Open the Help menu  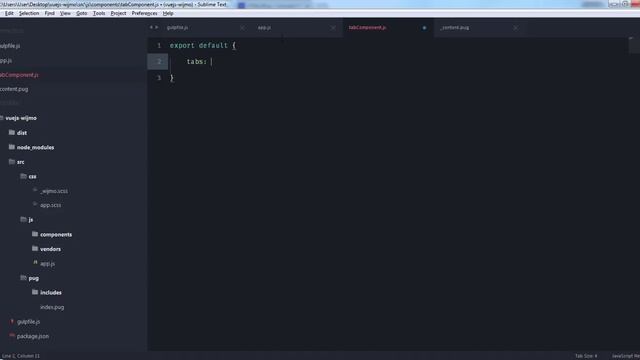click(168, 13)
